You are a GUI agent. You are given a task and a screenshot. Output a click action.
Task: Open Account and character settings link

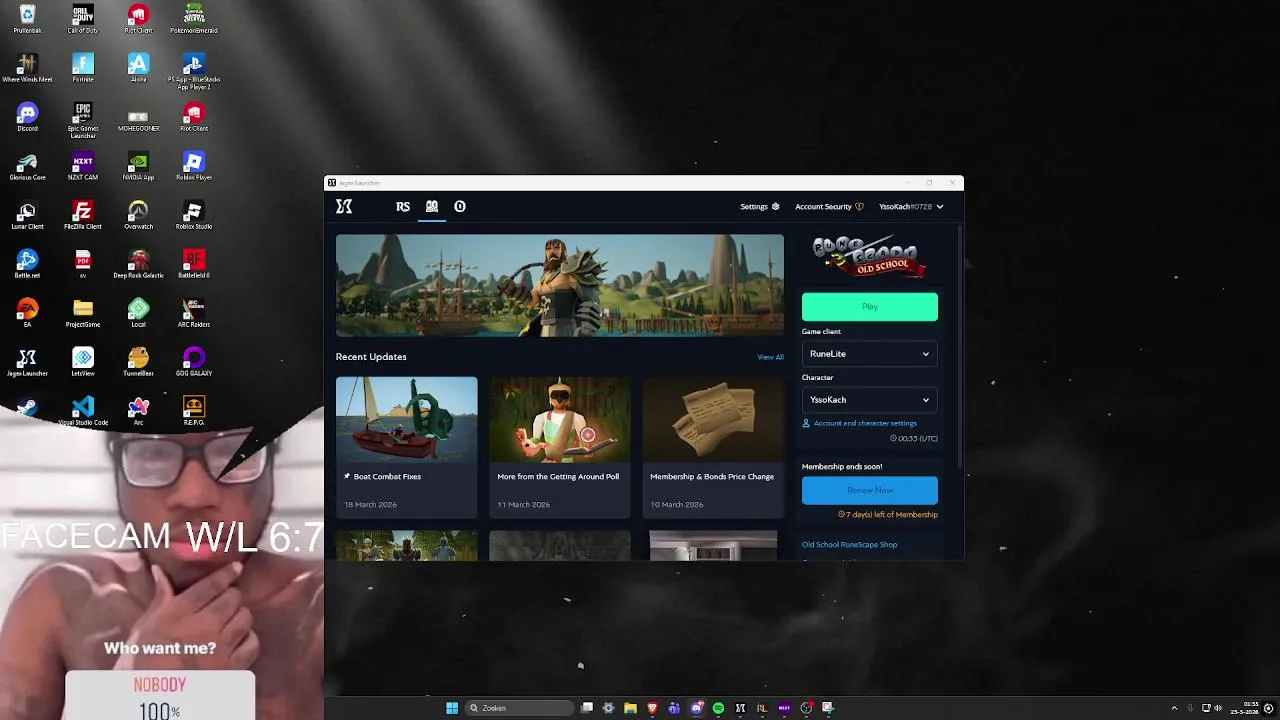(x=859, y=423)
